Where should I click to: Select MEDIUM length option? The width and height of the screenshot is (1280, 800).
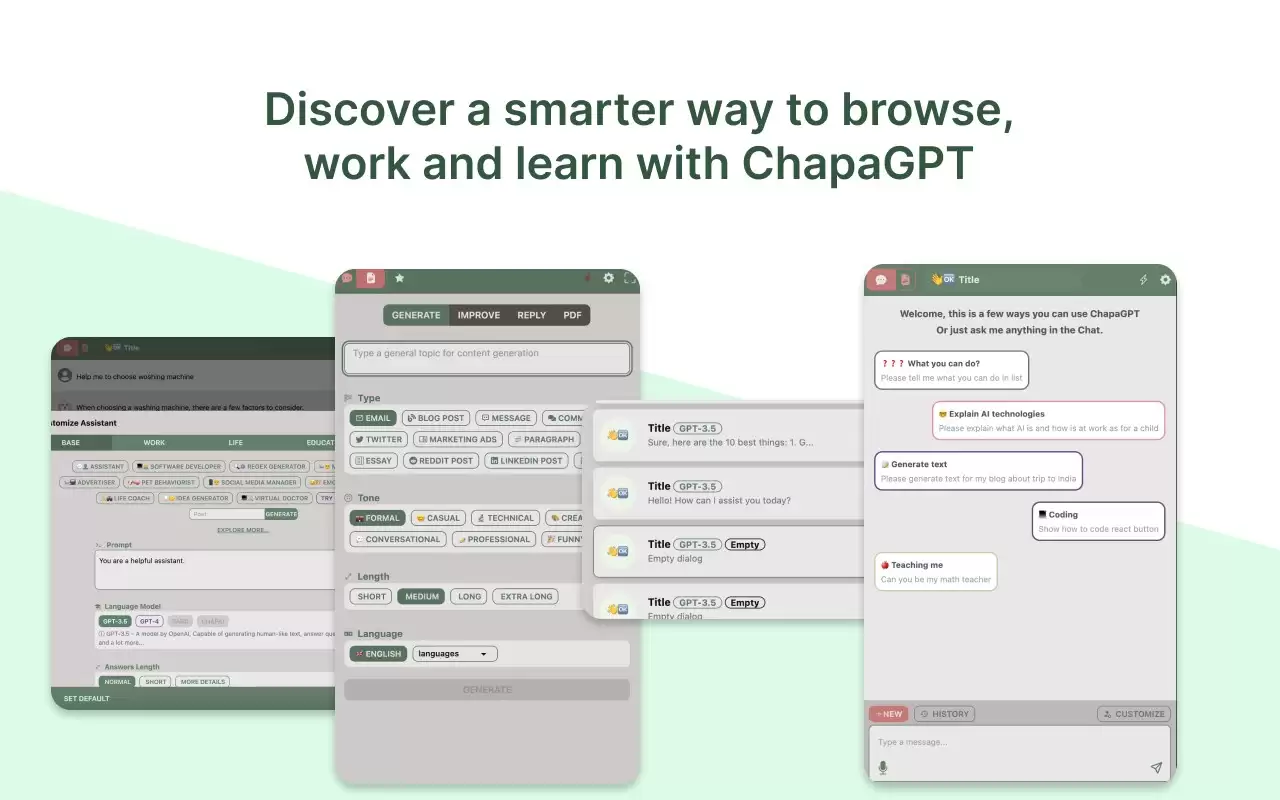click(421, 596)
